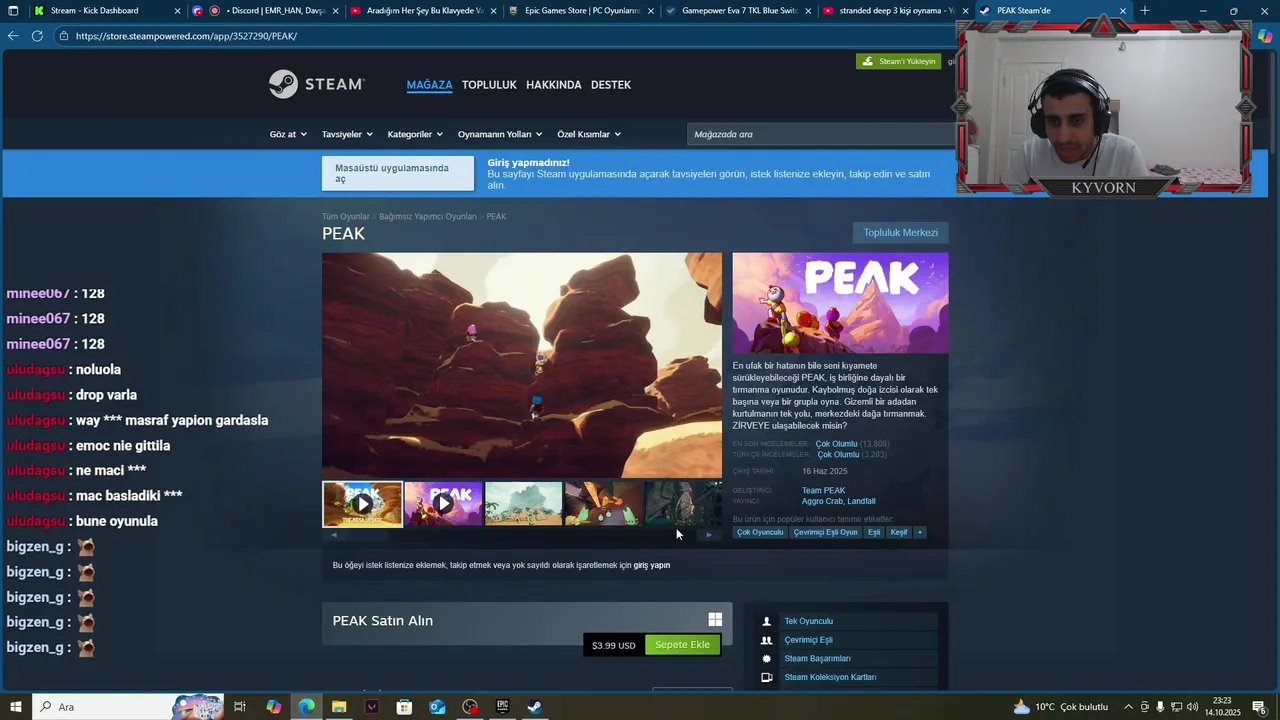
Task: Select the green island screenshot thumbnail
Action: pyautogui.click(x=524, y=504)
